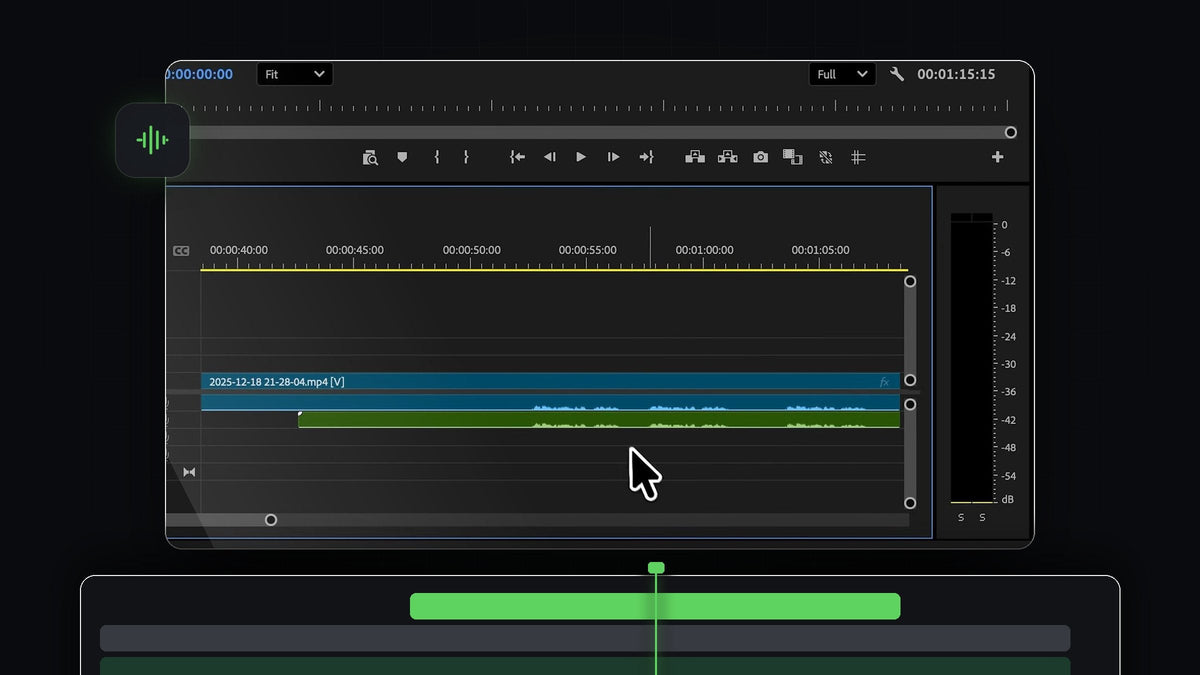Image resolution: width=1200 pixels, height=675 pixels.
Task: Toggle the grid guides icon
Action: (x=858, y=157)
